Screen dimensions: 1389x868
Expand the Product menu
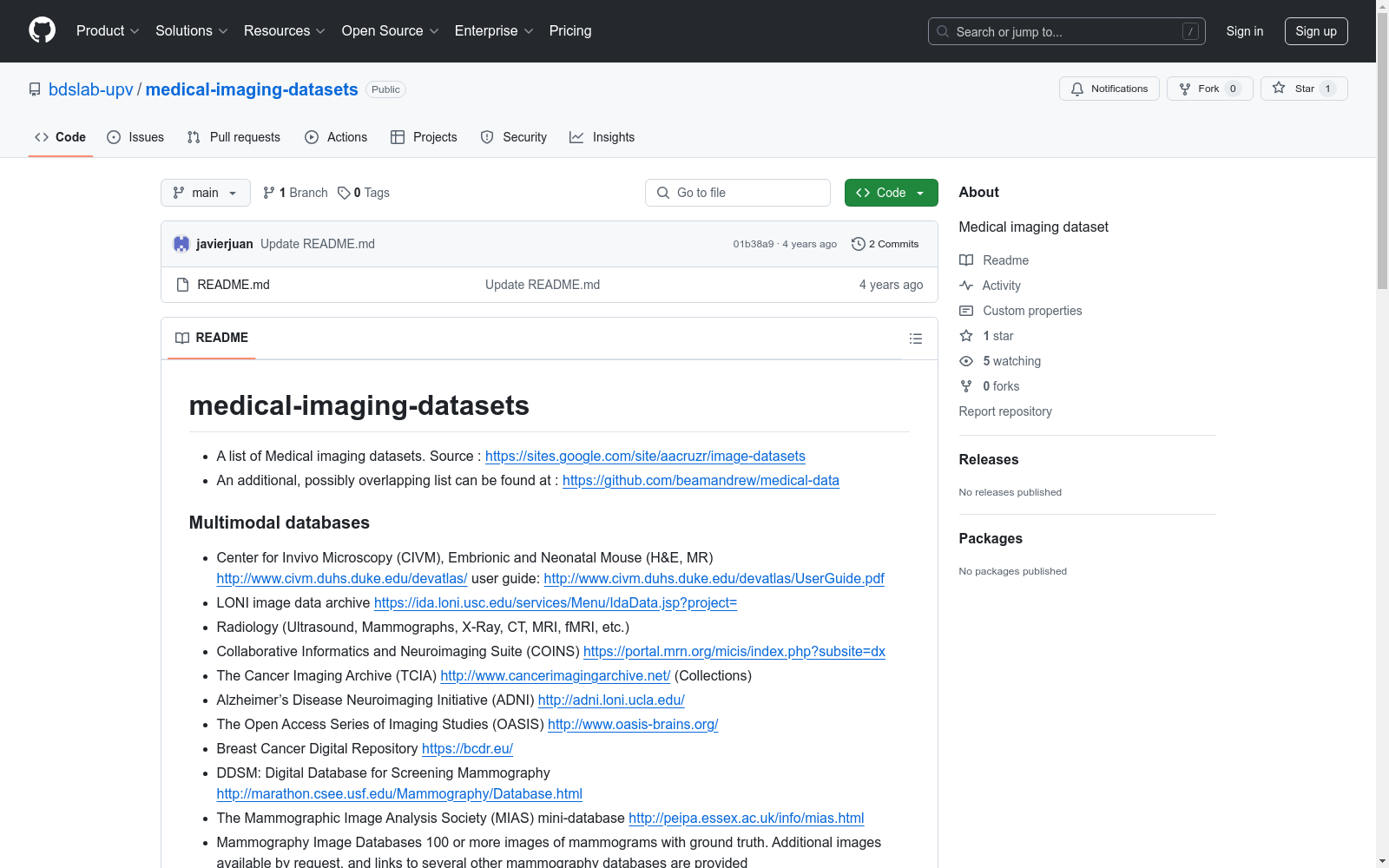click(x=107, y=30)
